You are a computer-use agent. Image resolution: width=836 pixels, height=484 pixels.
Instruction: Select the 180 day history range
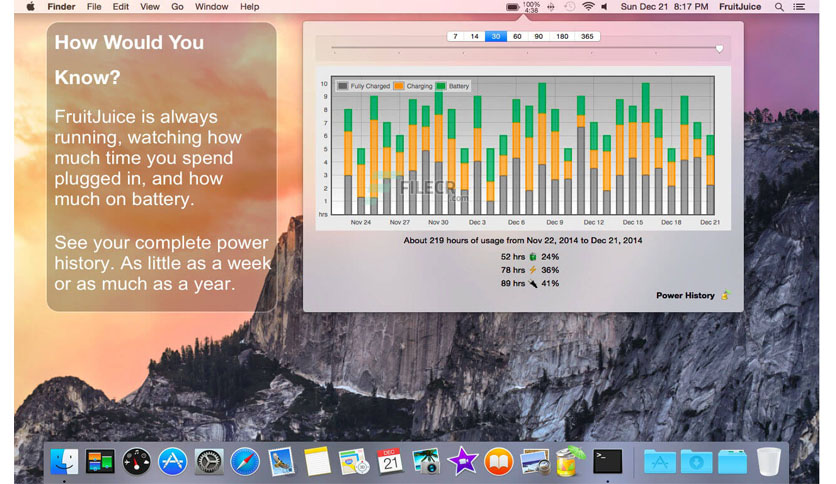[x=562, y=36]
